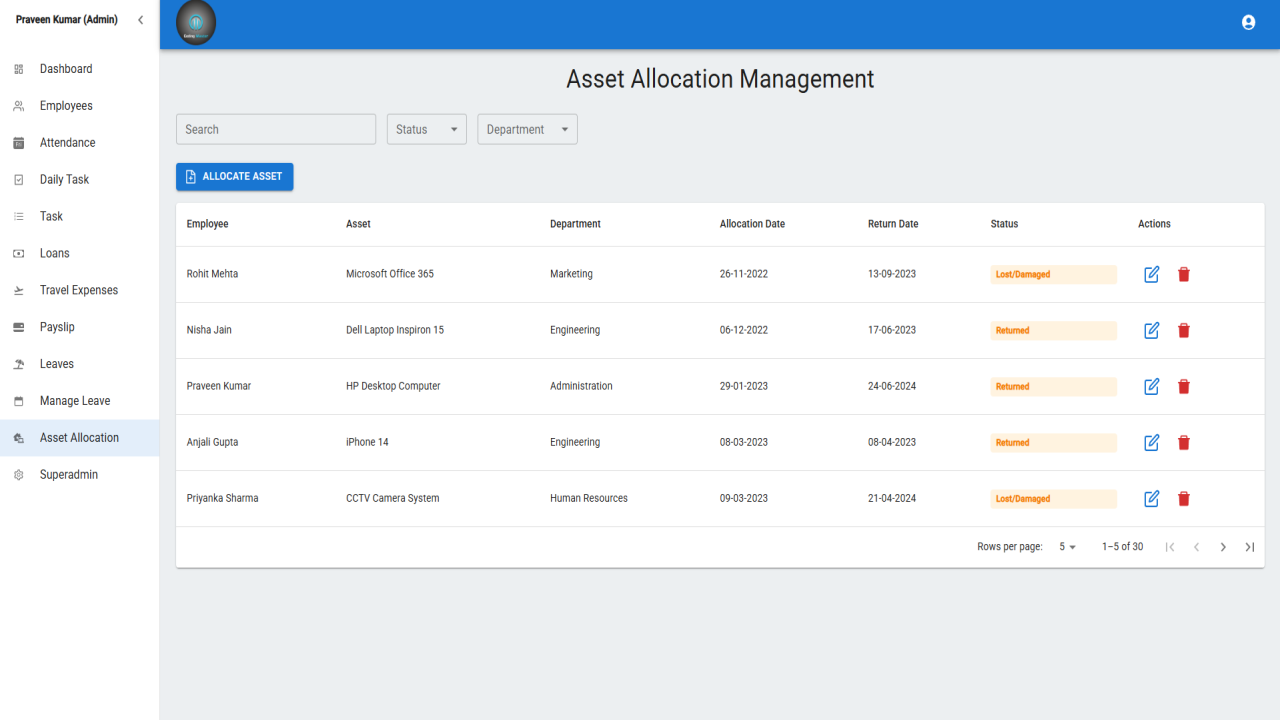Click Priyanka Sharma's Lost/Damaged status badge
Screen dimensions: 1280x720
point(1054,498)
